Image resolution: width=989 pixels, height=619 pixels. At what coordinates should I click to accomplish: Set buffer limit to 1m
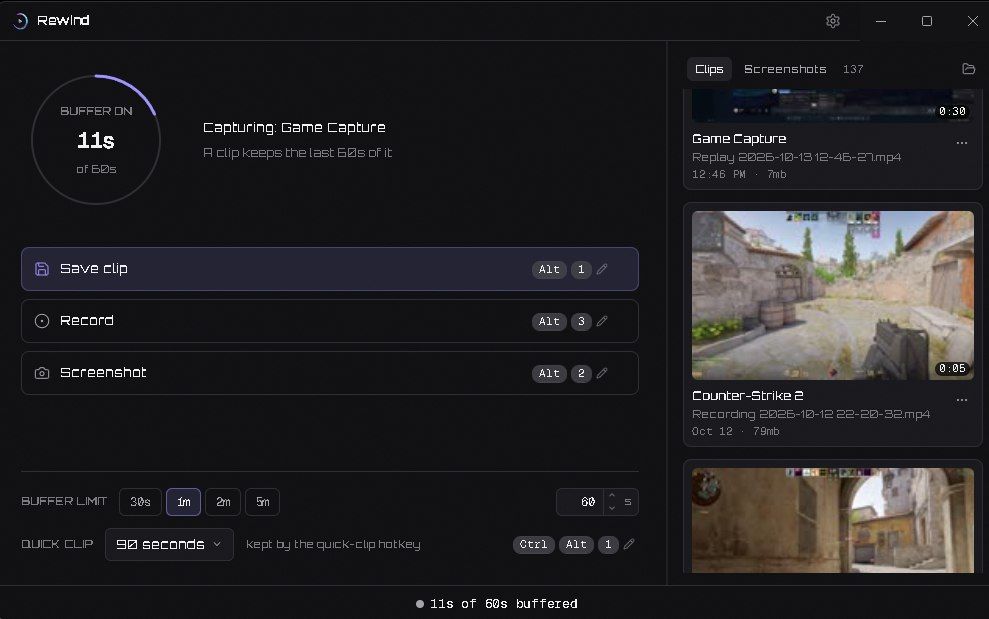coord(184,502)
